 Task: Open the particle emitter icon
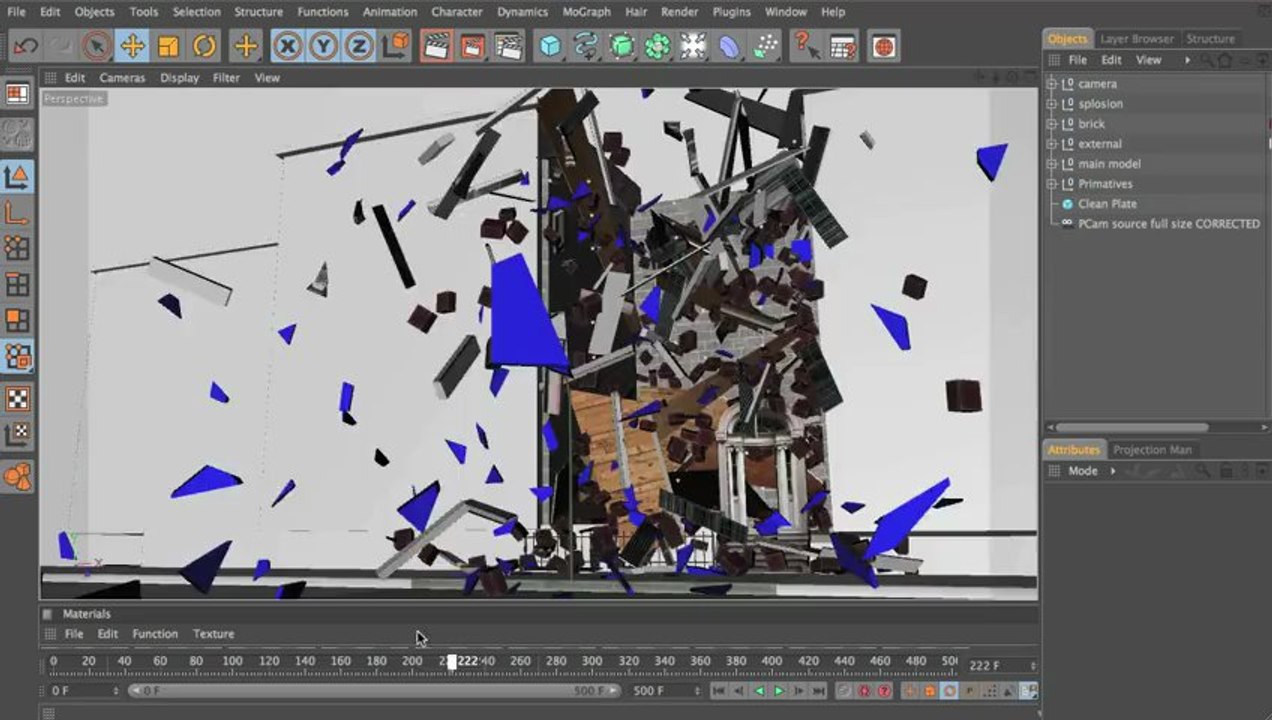[765, 45]
